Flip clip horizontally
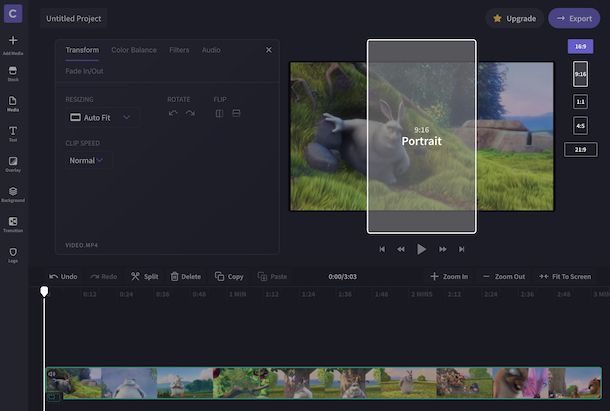Screen dimensions: 610x411 point(219,113)
